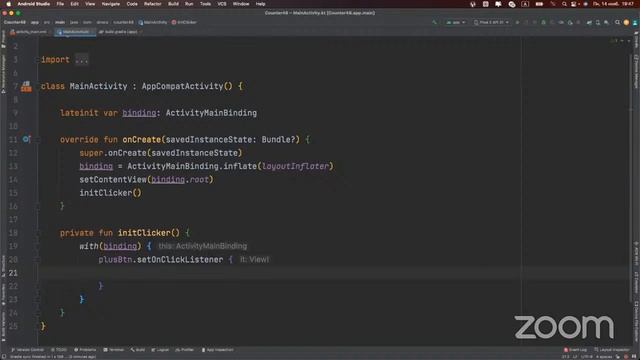Open the Problems tool window
Screen dimensions: 640x360
tap(85, 350)
